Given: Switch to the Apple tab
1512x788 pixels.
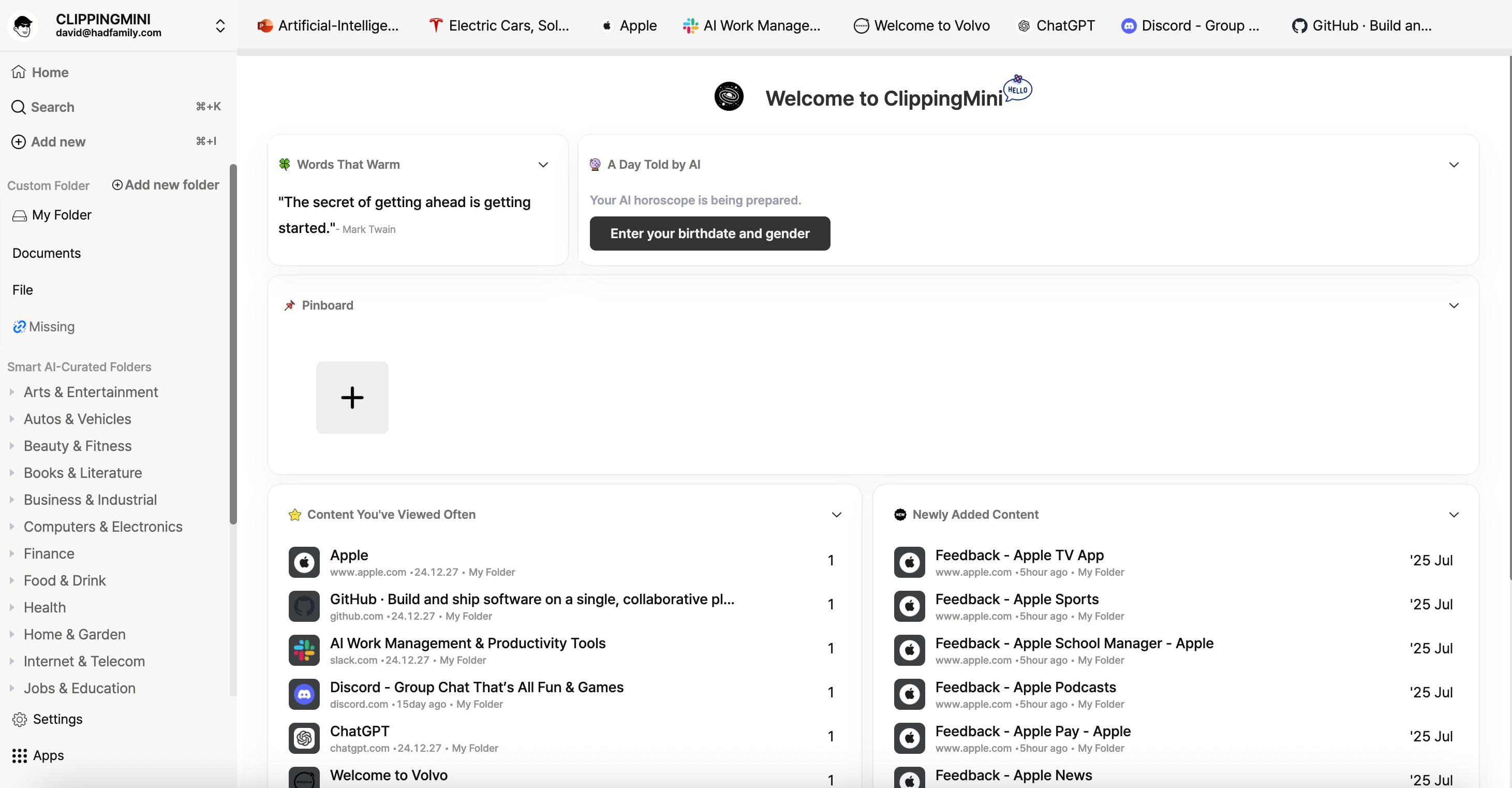Looking at the screenshot, I should coord(629,25).
